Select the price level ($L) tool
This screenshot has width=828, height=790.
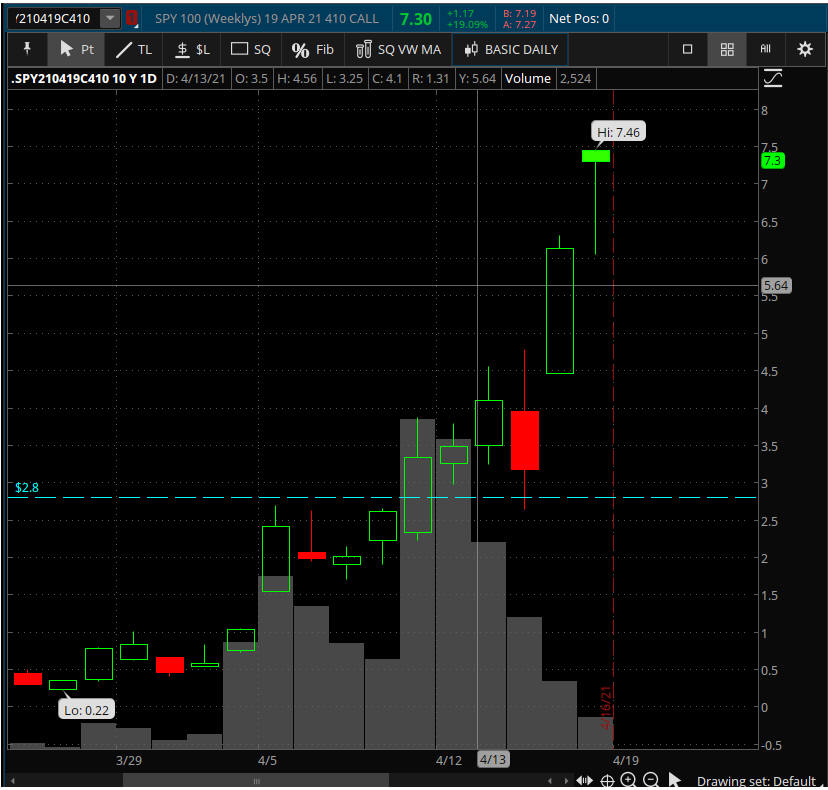click(192, 49)
